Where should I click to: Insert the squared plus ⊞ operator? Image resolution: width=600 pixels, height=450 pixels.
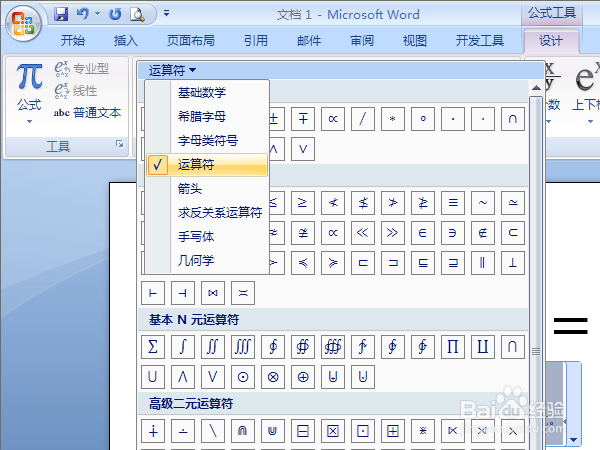pos(393,431)
